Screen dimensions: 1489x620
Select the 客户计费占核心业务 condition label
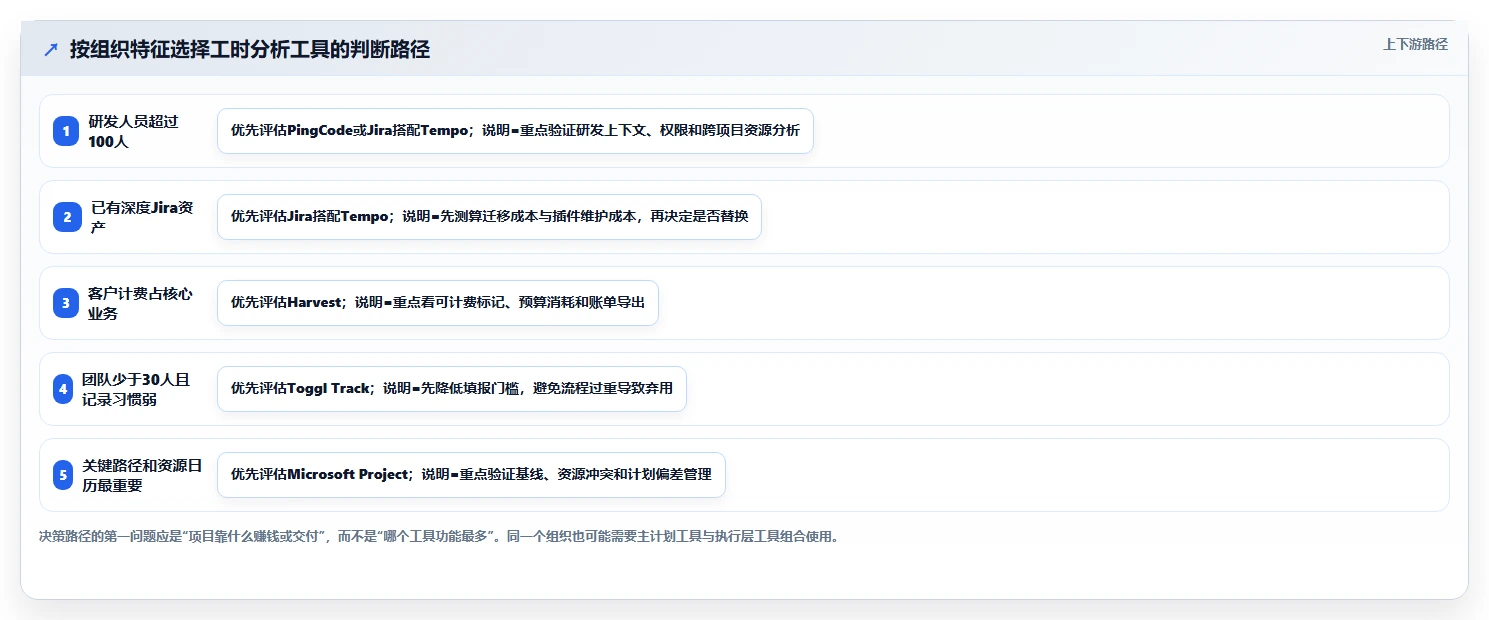(140, 303)
